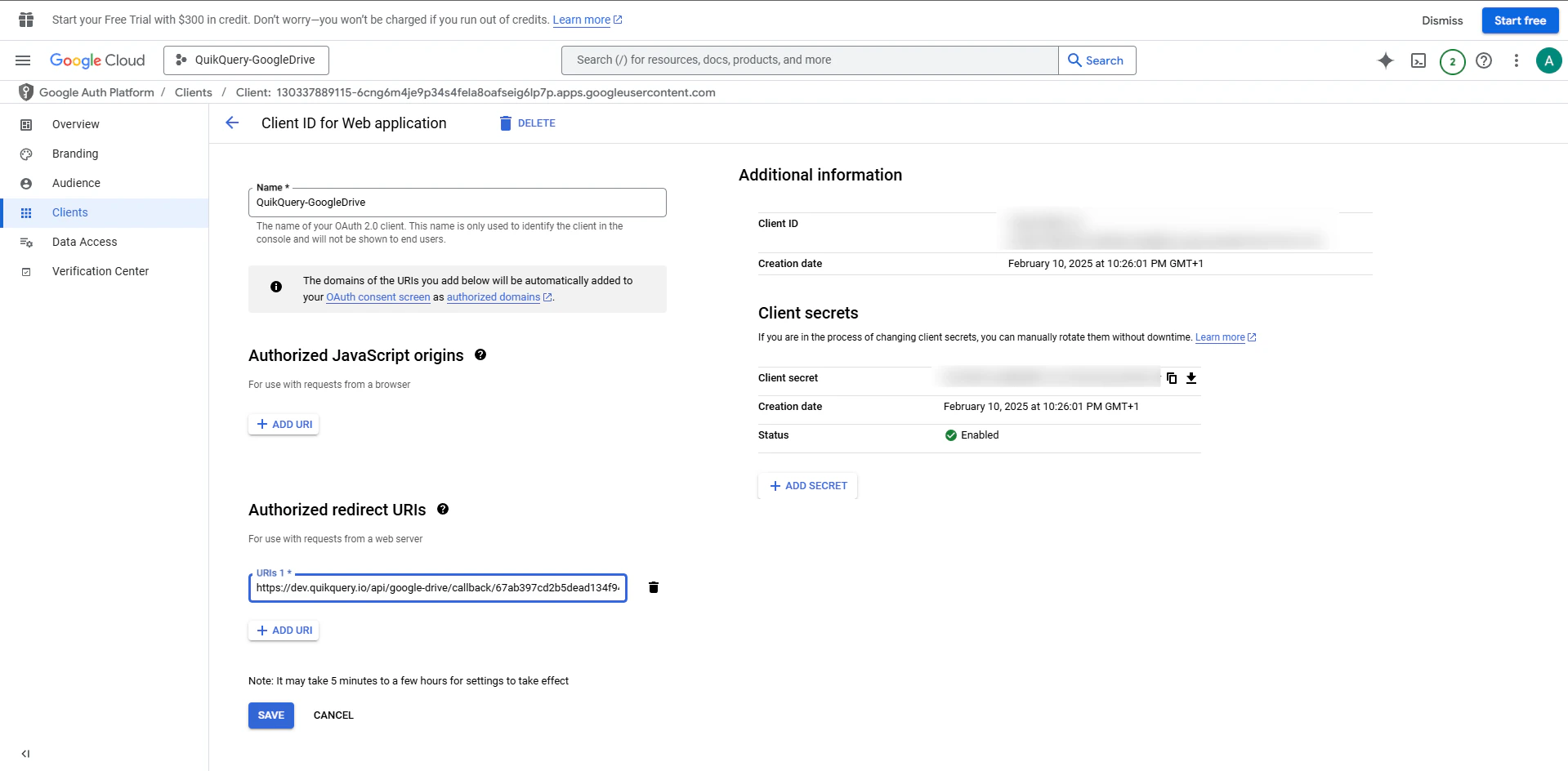Go to the Clients section

click(69, 212)
